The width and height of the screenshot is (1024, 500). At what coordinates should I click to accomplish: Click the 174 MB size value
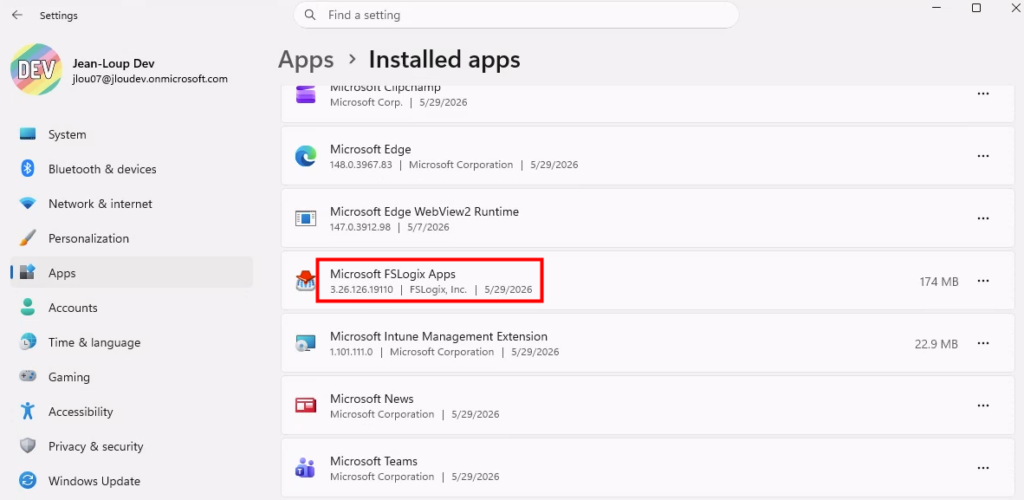click(x=939, y=281)
